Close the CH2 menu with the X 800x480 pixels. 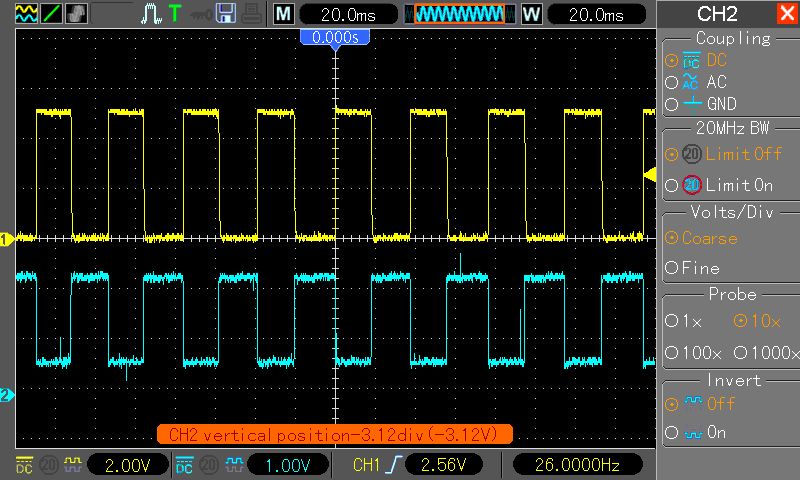786,14
